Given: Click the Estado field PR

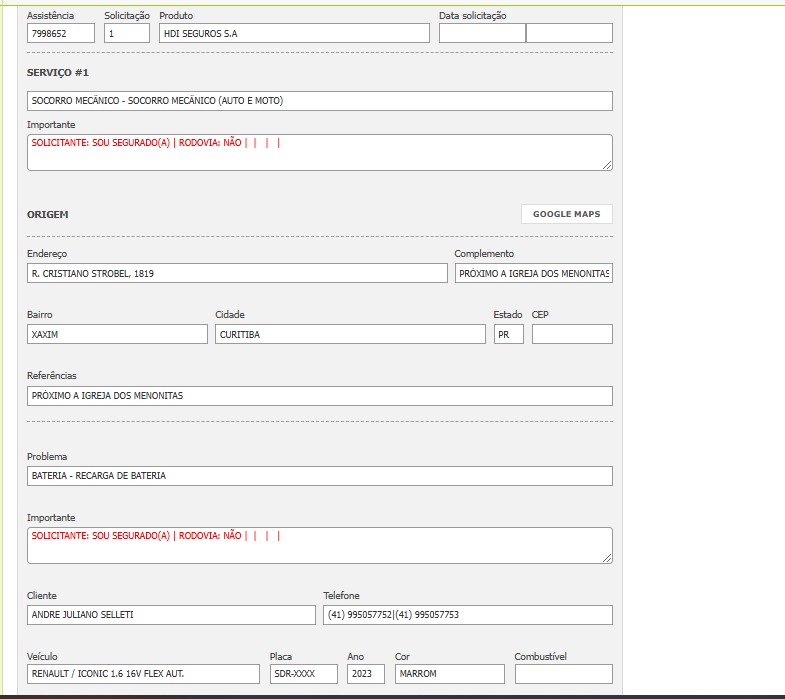Looking at the screenshot, I should point(509,334).
